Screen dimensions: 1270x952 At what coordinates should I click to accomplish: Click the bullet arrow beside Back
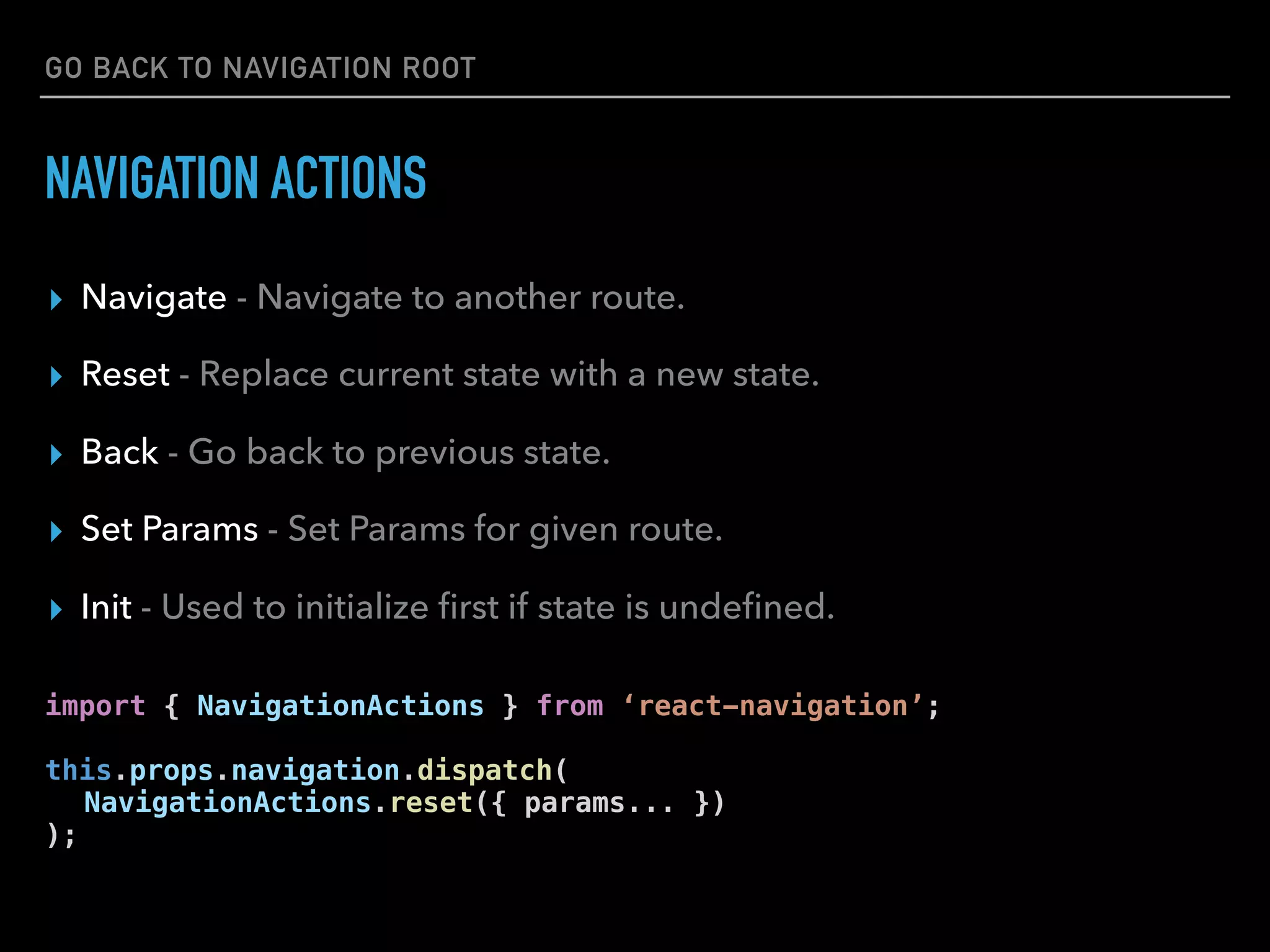(56, 454)
